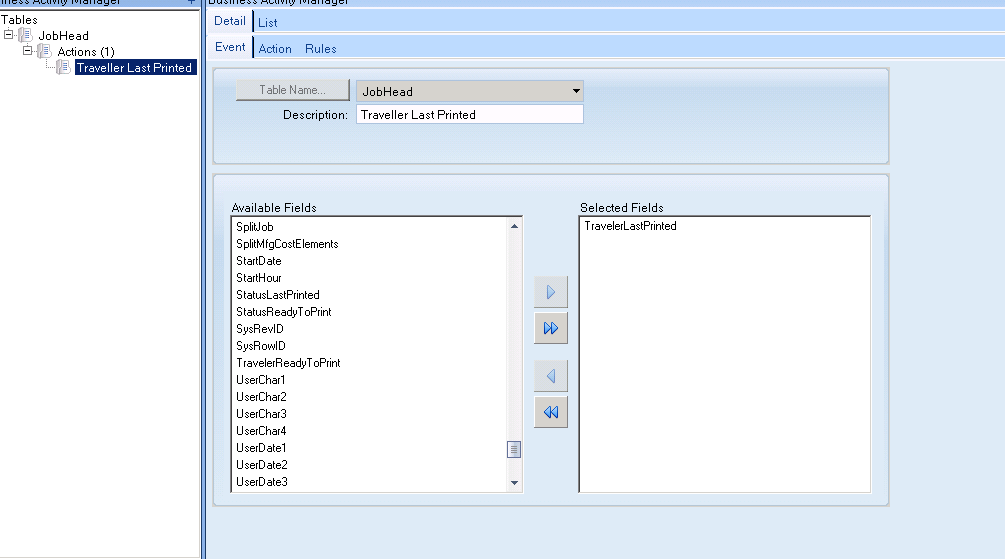Select UserChar2 in Available Fields
1005x559 pixels.
pos(261,397)
